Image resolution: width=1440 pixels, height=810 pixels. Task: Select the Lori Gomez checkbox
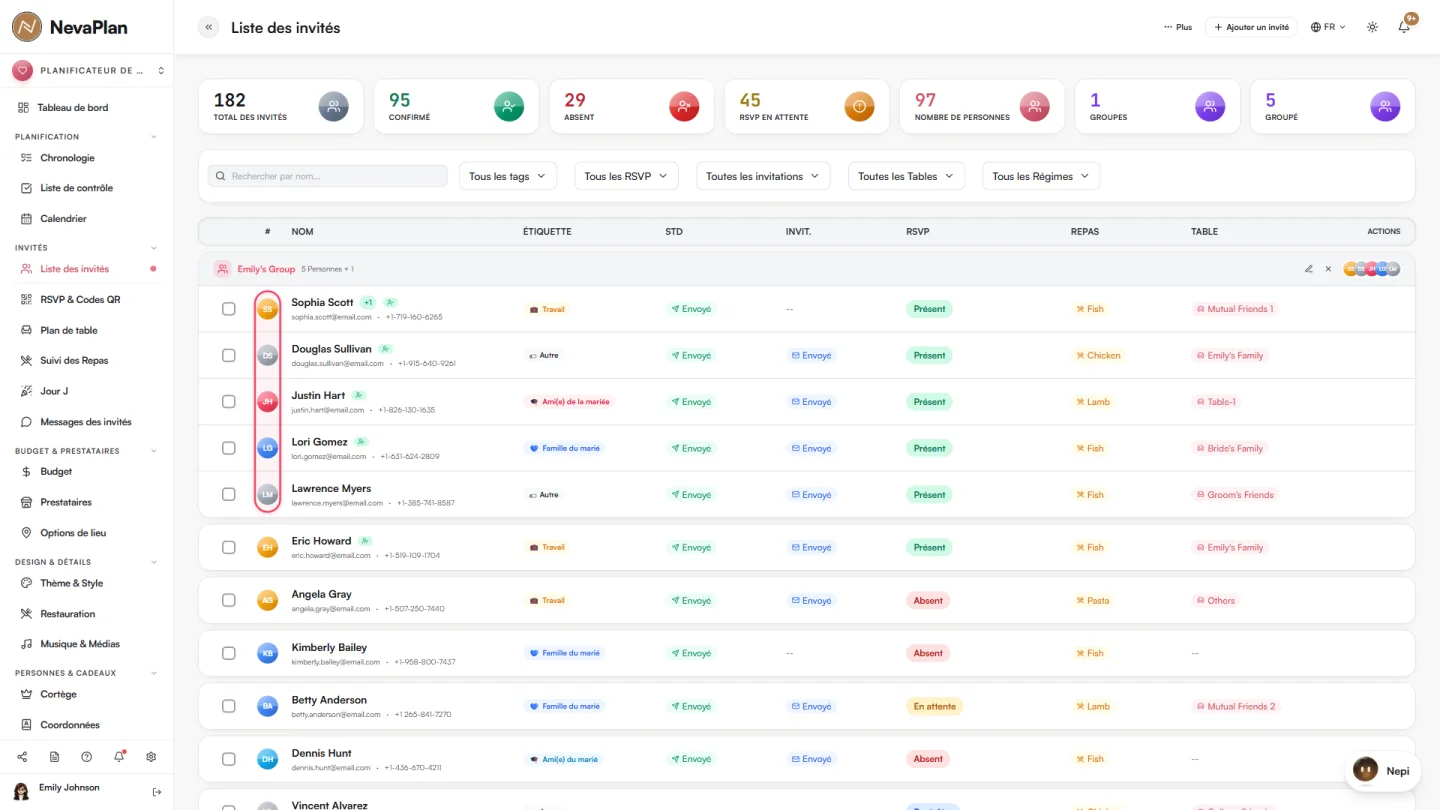[x=229, y=448]
